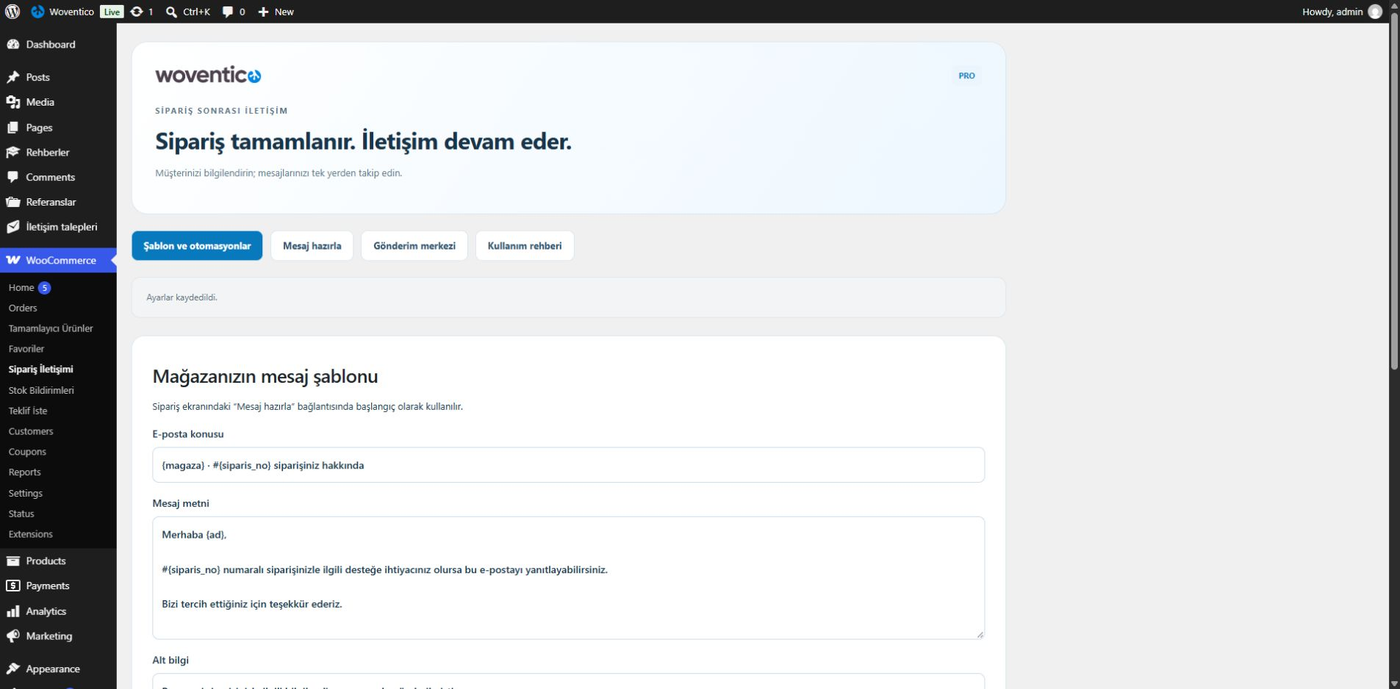Image resolution: width=1400 pixels, height=689 pixels.
Task: Click the WooCommerce logo icon
Action: coord(13,260)
